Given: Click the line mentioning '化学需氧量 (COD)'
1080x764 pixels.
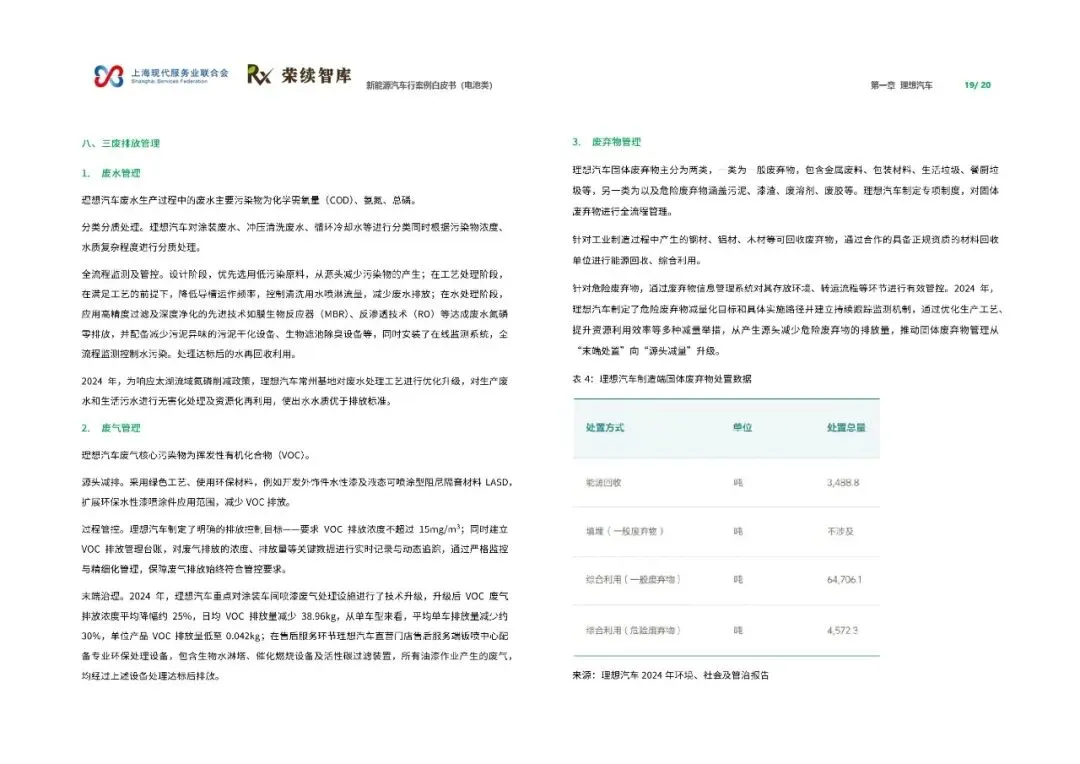Looking at the screenshot, I should [249, 200].
